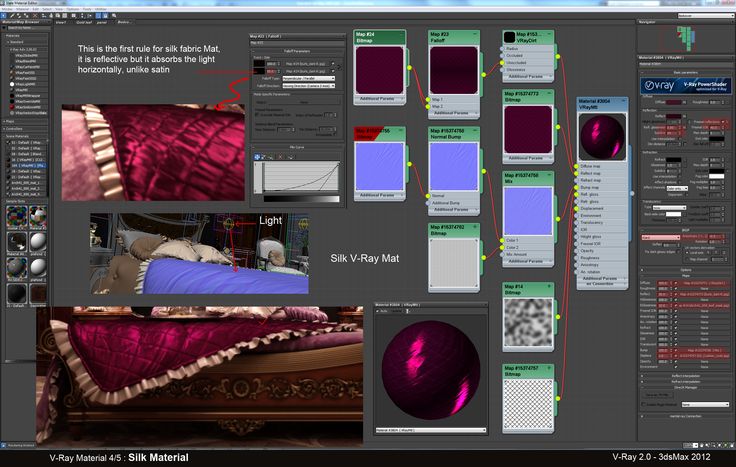
Task: Enable the Plugin Material checkbox
Action: tap(644, 404)
